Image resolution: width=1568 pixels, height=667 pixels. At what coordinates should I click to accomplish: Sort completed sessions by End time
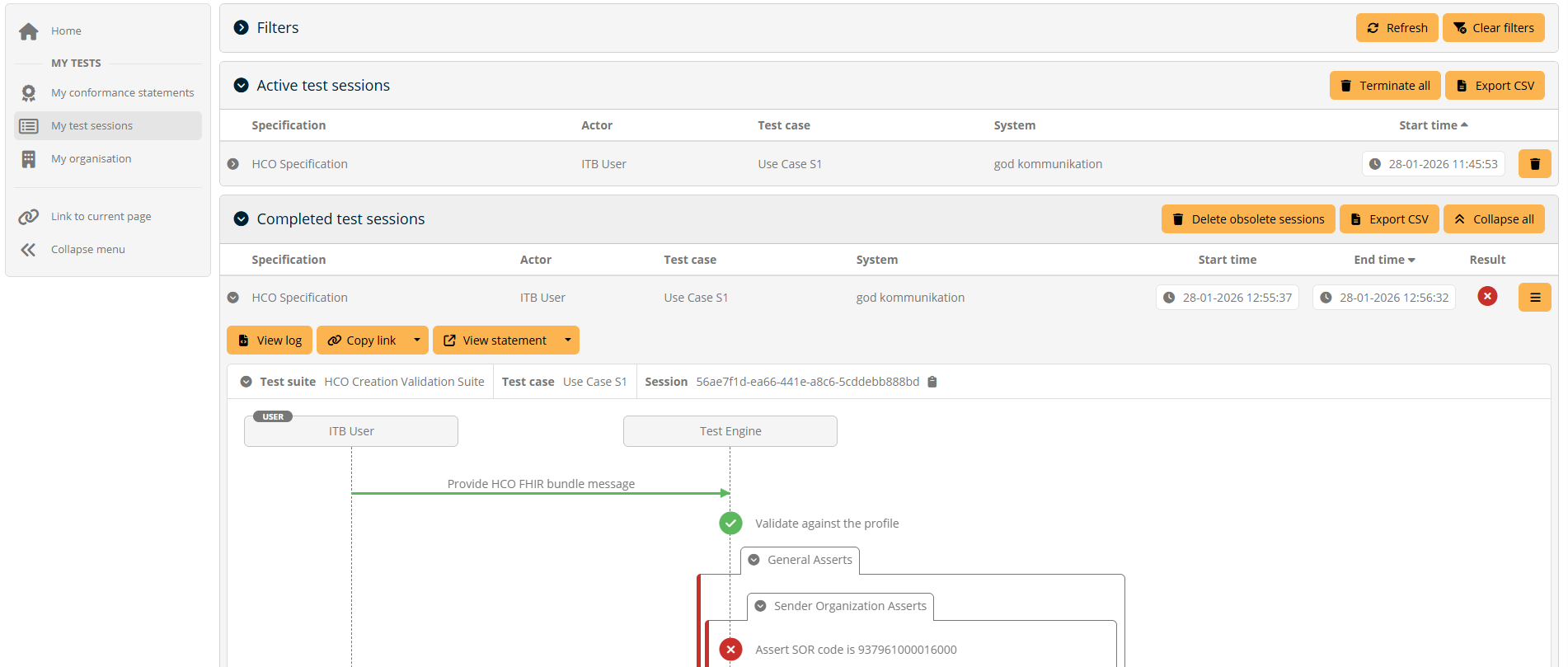point(1384,260)
